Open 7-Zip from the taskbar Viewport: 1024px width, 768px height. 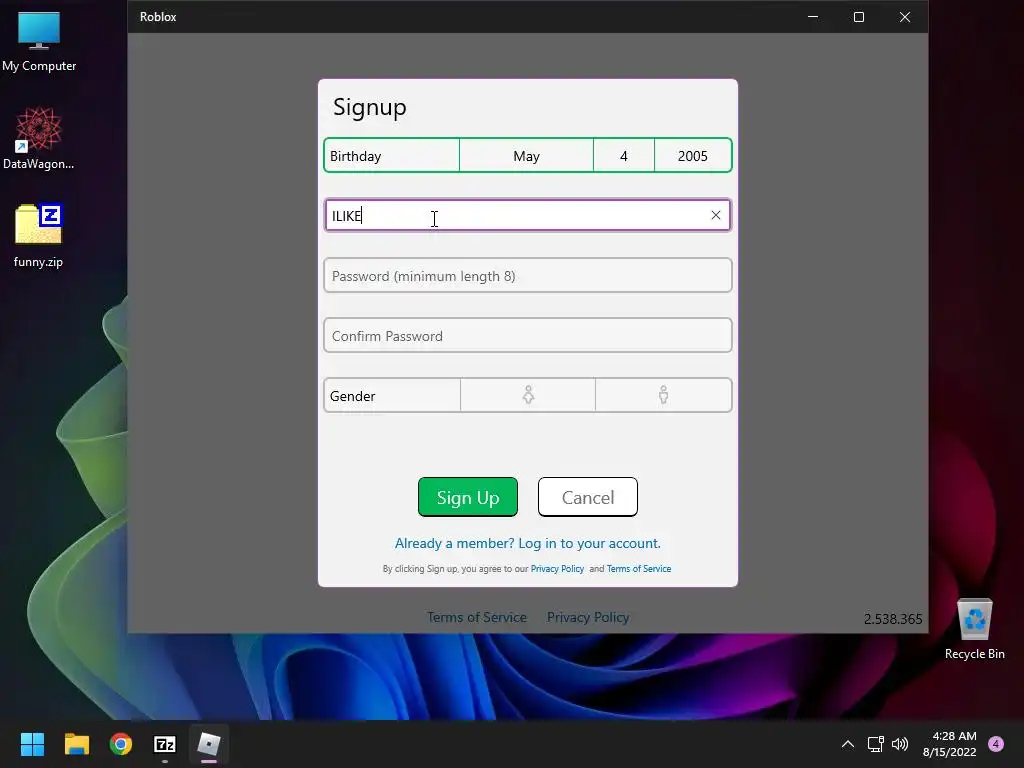click(x=165, y=744)
